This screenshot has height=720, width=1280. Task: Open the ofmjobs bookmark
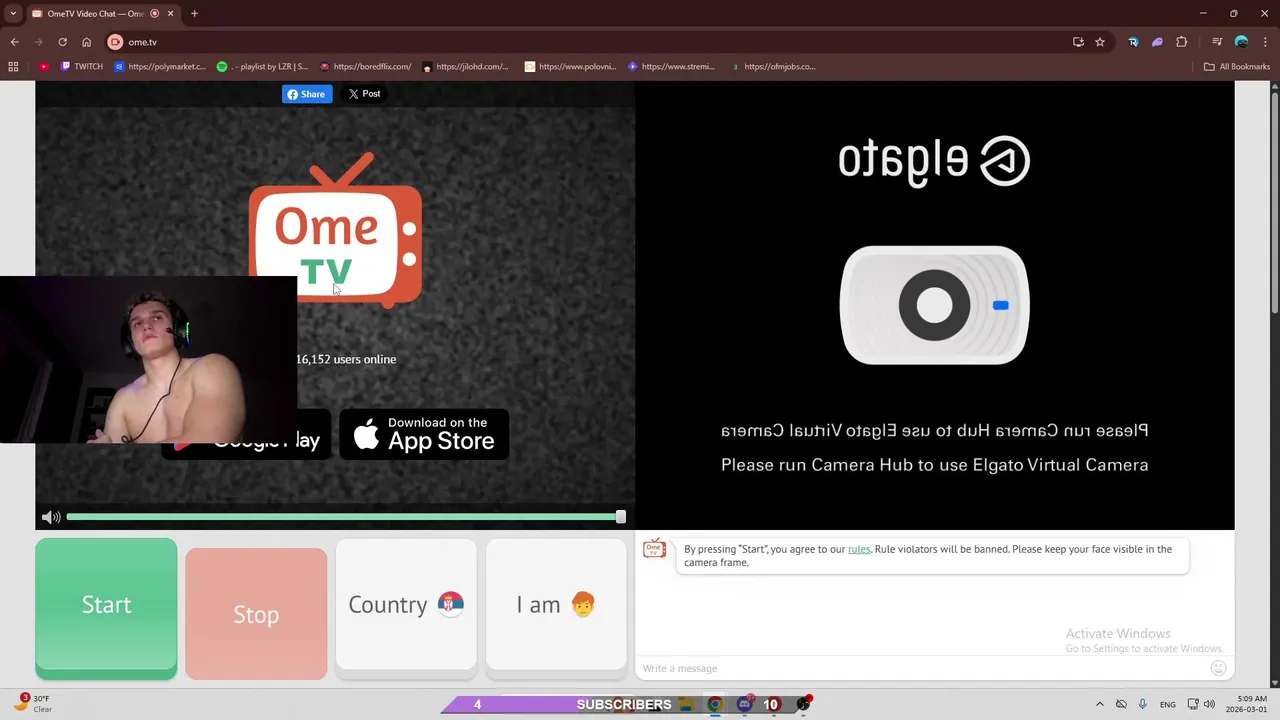click(x=774, y=67)
